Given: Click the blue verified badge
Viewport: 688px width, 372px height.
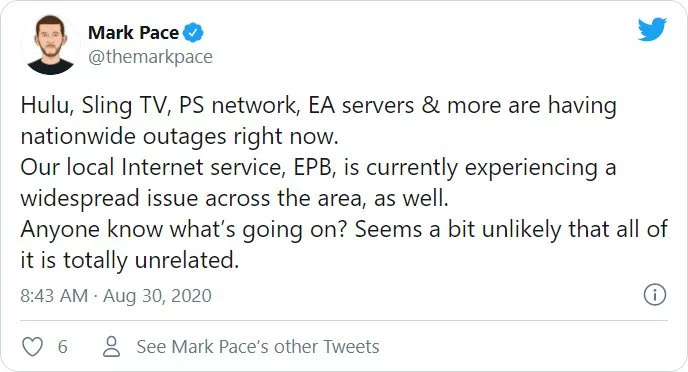Looking at the screenshot, I should (x=193, y=33).
